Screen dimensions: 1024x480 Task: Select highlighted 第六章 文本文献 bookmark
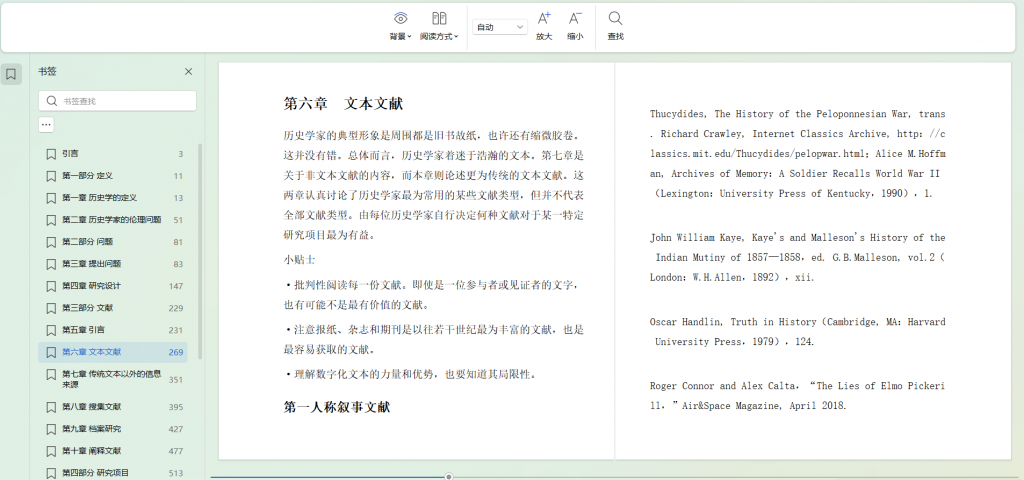(112, 352)
